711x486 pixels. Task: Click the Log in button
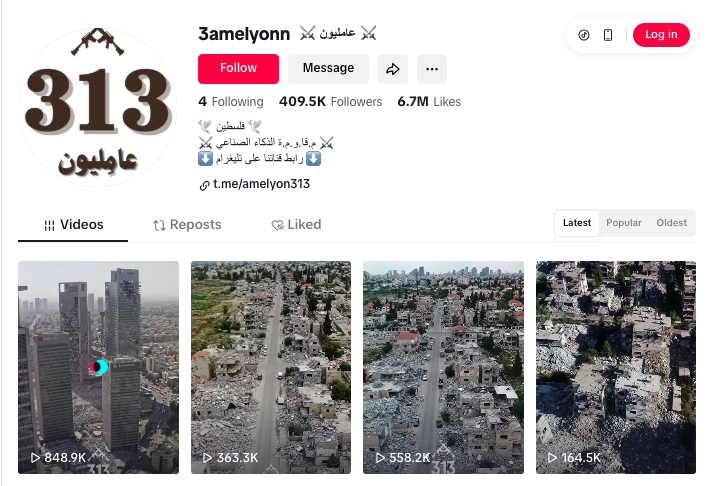661,35
